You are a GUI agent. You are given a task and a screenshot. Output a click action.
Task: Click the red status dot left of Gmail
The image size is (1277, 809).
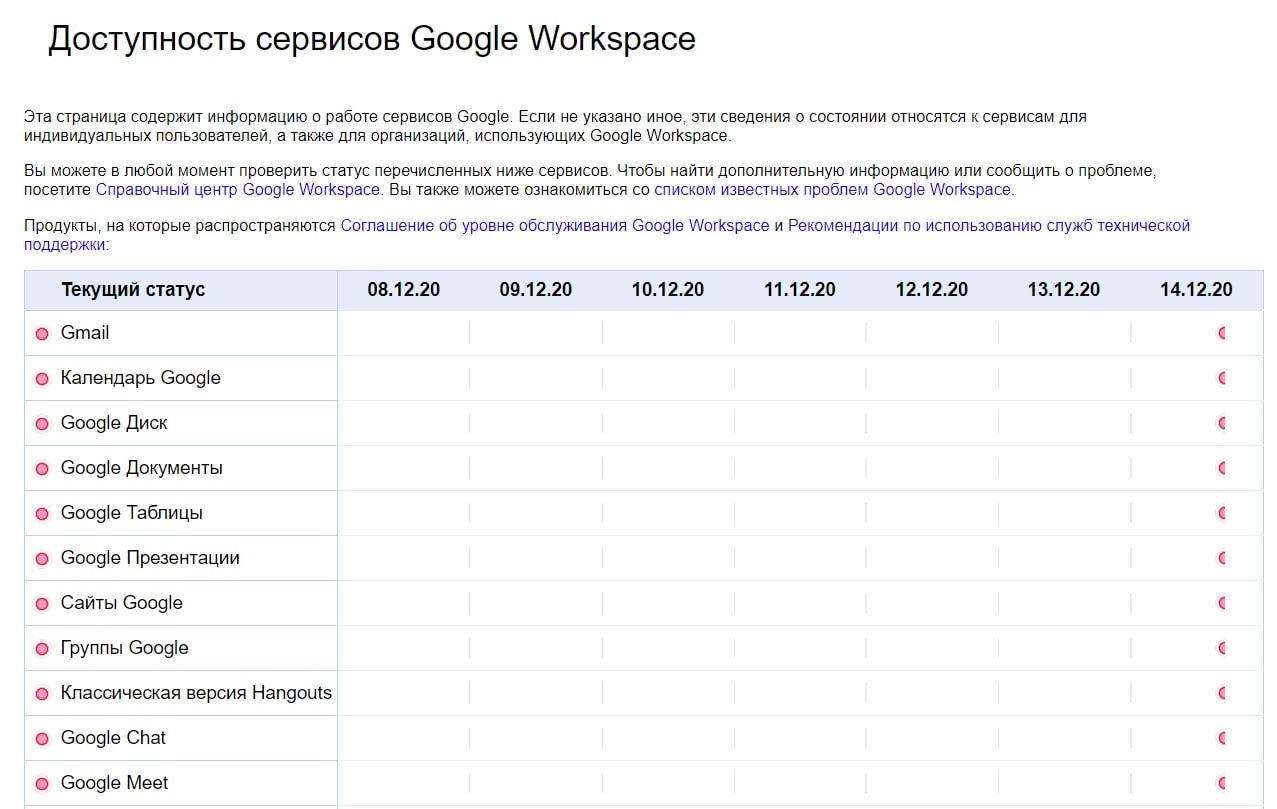click(x=42, y=334)
